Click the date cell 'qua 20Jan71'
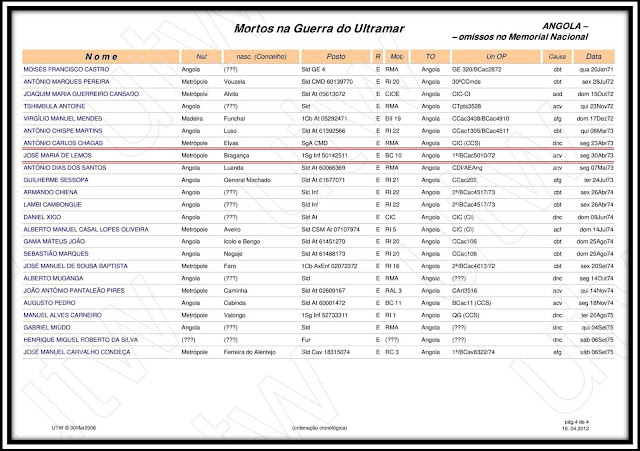This screenshot has height=451, width=640. click(x=596, y=69)
